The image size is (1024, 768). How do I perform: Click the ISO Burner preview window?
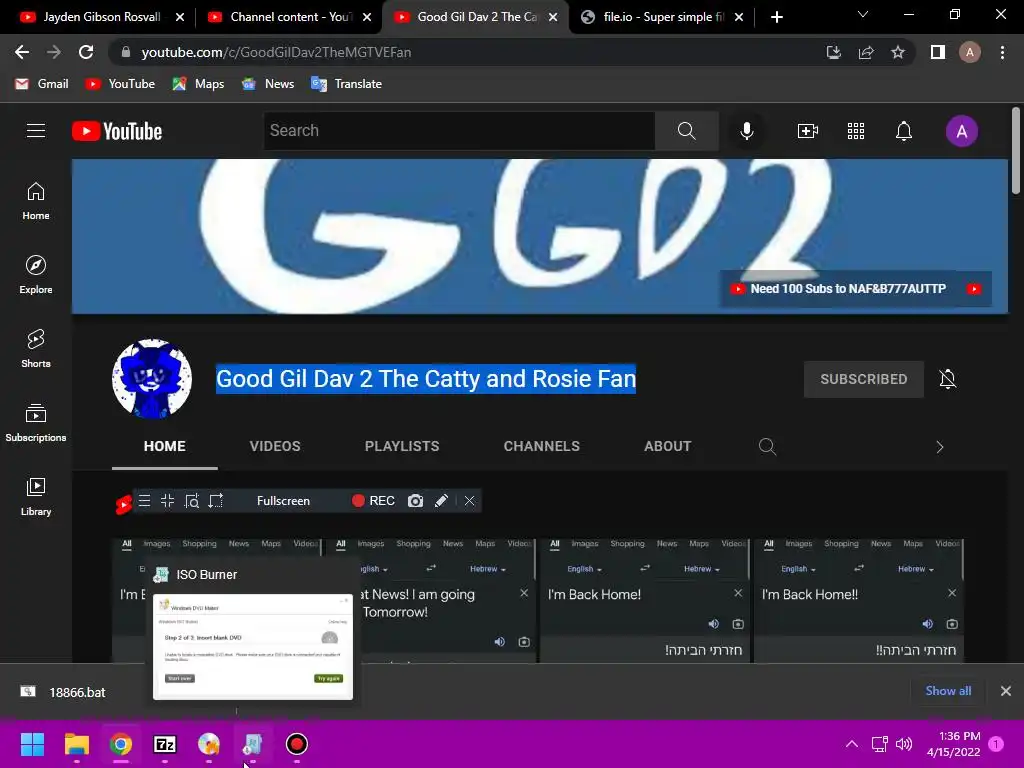click(x=253, y=647)
